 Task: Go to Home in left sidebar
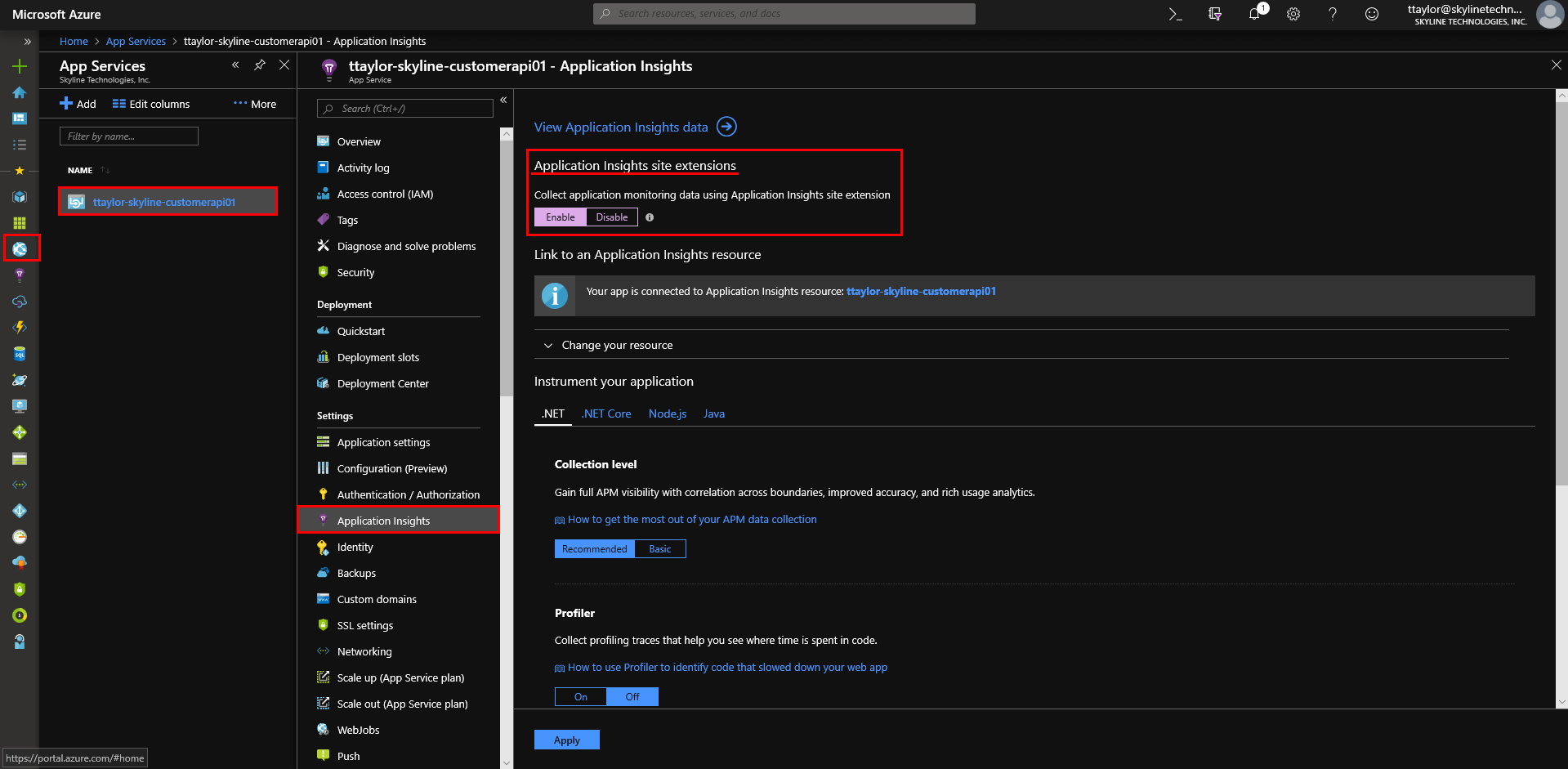tap(20, 92)
